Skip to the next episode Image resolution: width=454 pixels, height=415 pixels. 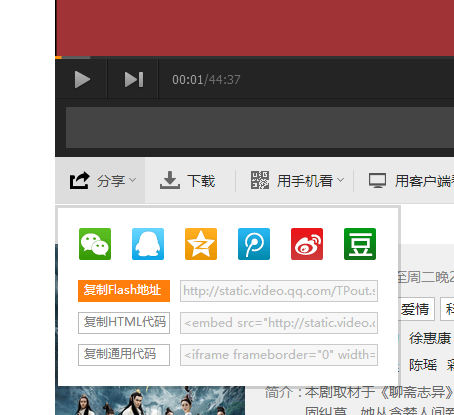click(134, 80)
